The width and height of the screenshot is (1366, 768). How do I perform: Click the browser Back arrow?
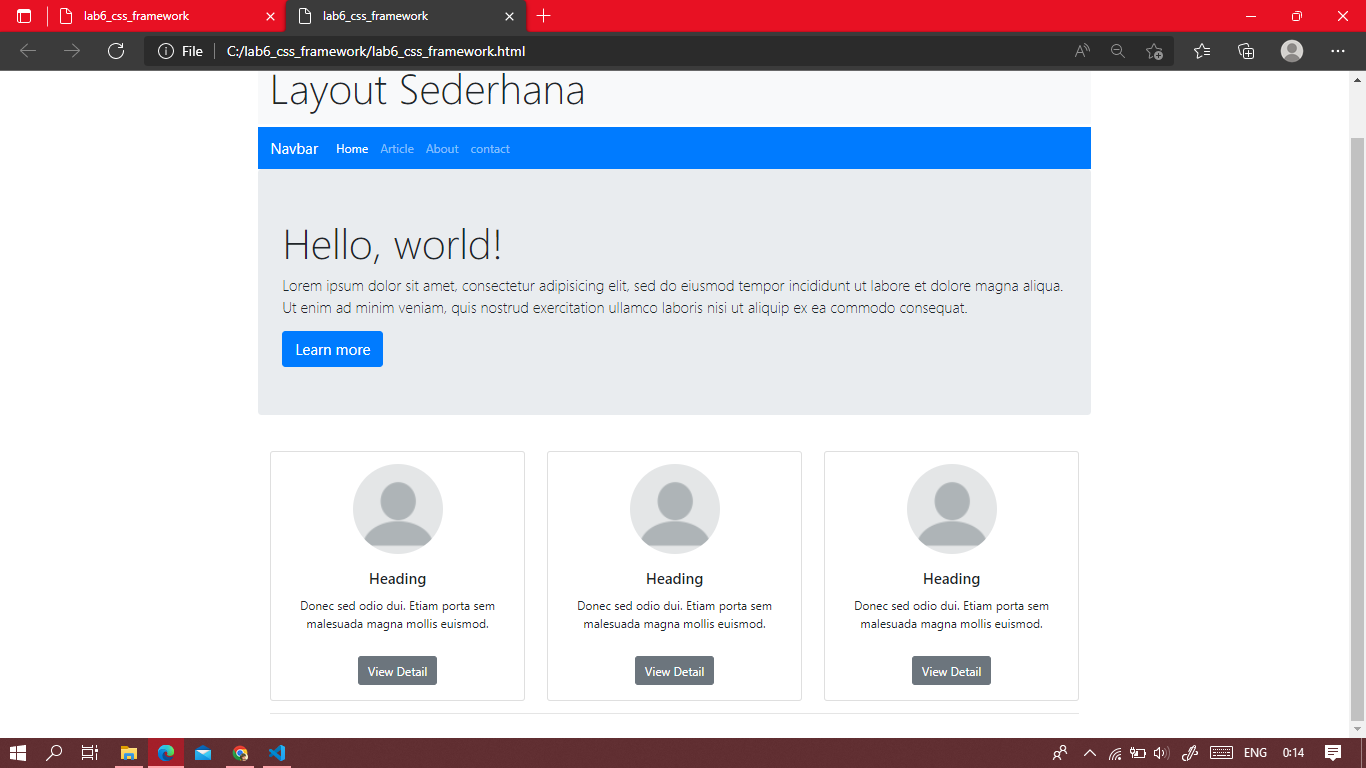tap(28, 51)
